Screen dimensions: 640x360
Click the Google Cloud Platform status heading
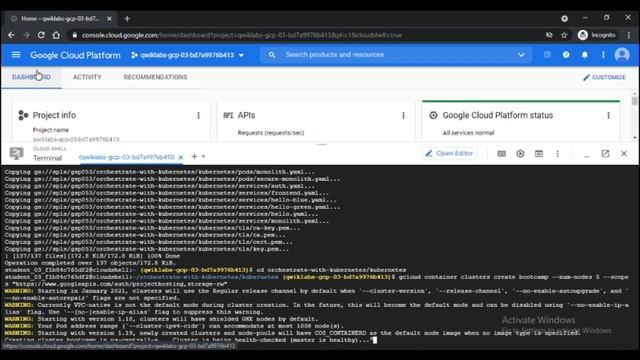[x=498, y=116]
